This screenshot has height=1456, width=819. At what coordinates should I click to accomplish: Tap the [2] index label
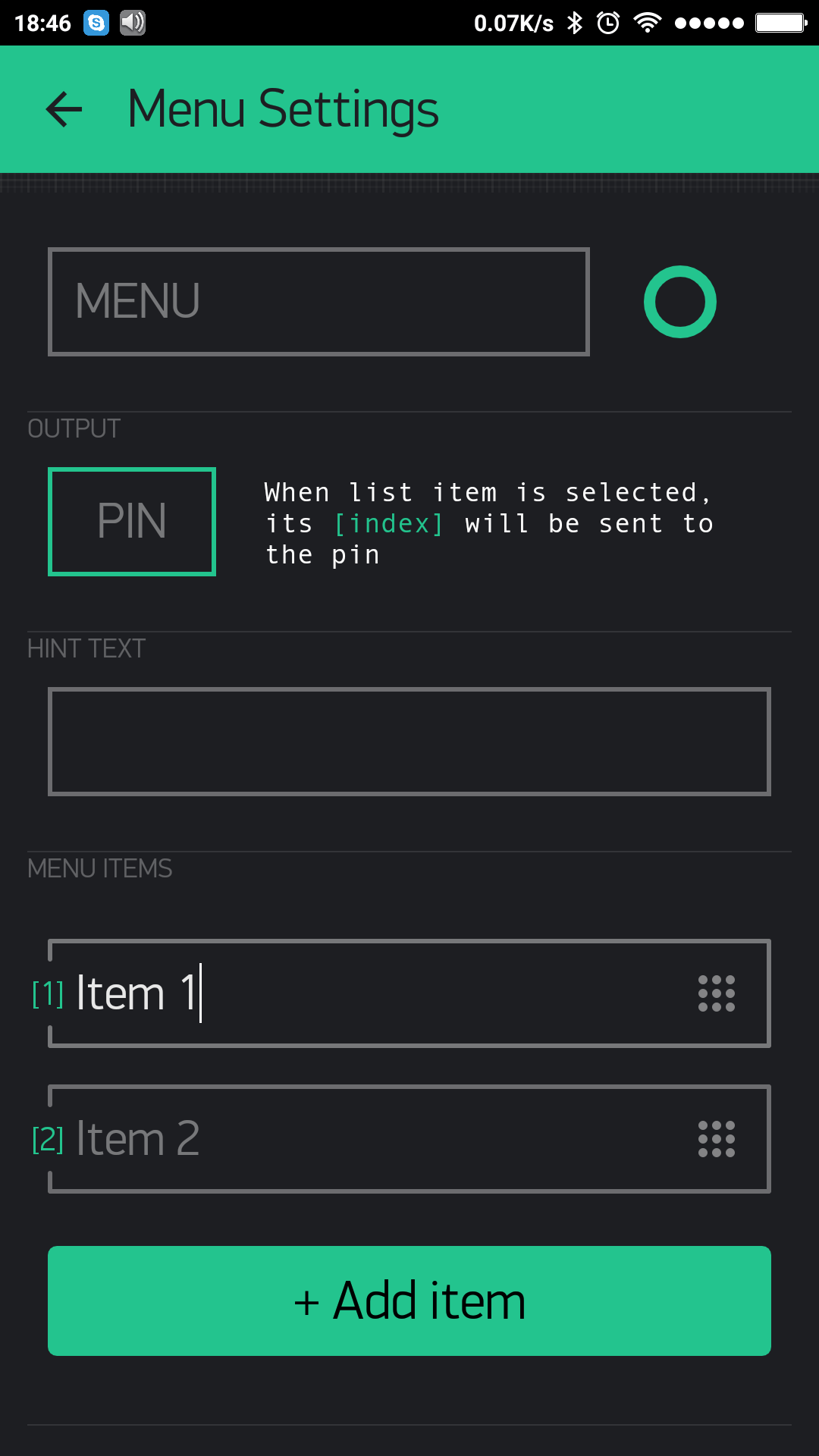48,1139
